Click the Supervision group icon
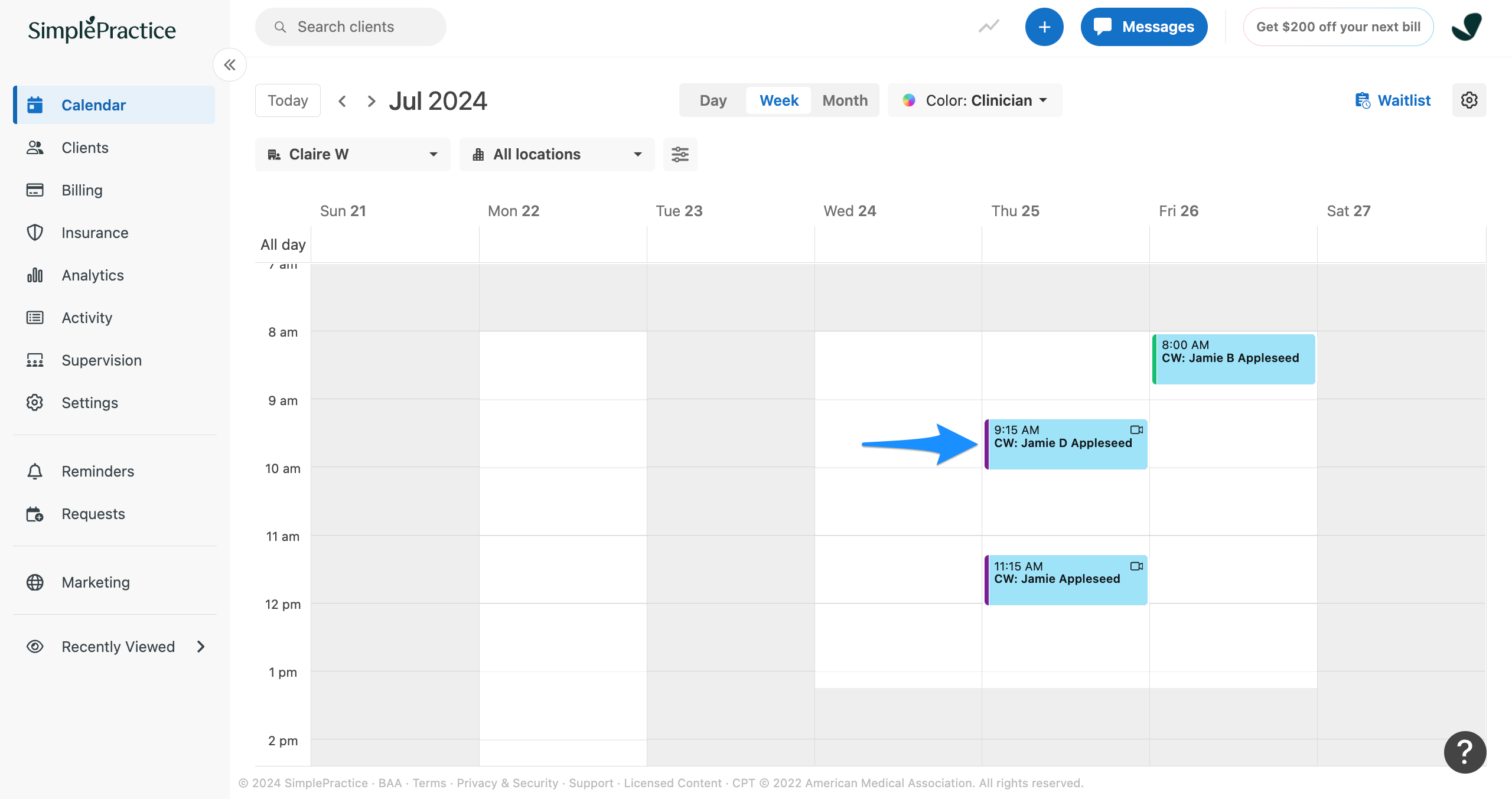 35,360
